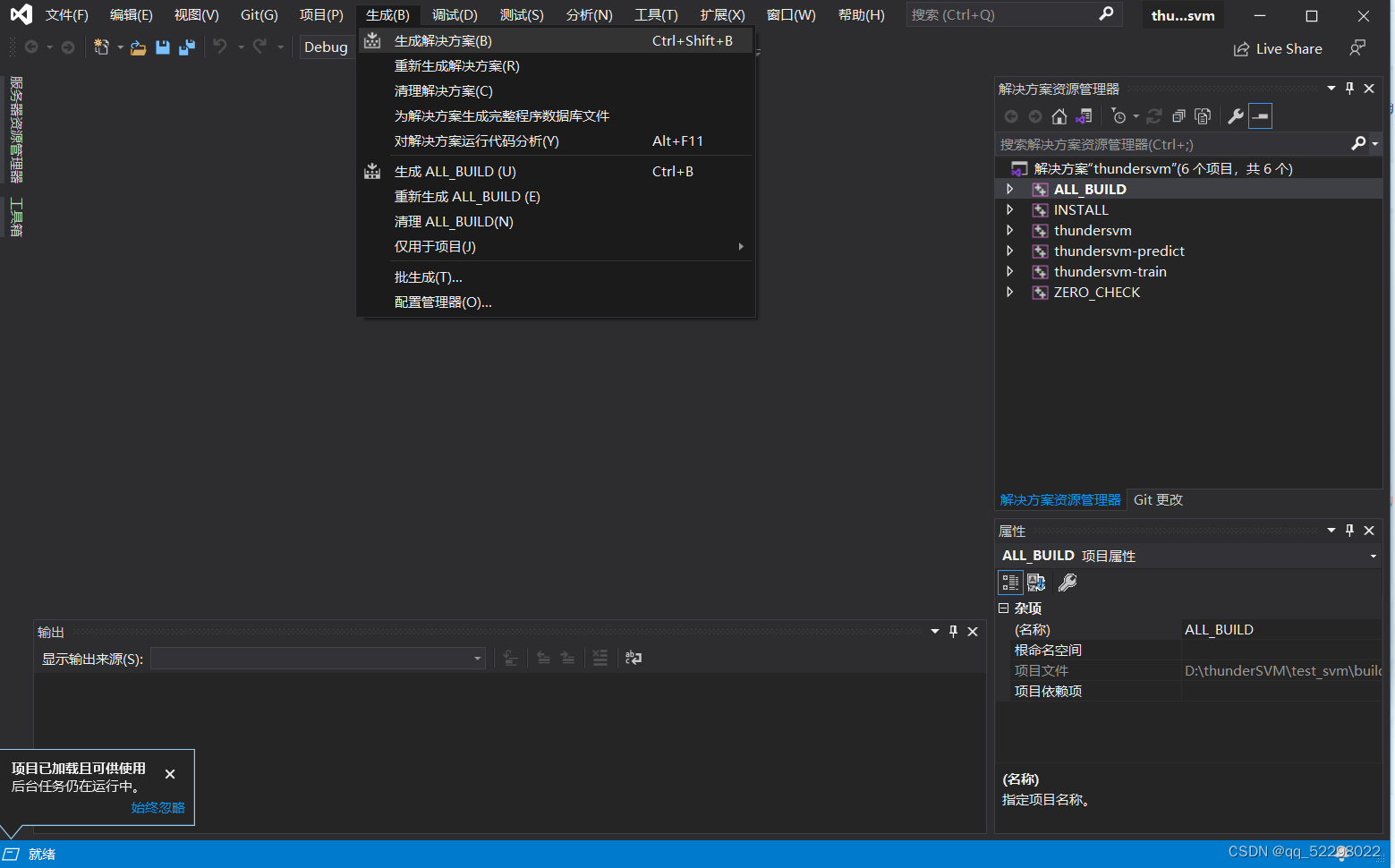Unpin the Output window
1395x868 pixels.
point(953,631)
